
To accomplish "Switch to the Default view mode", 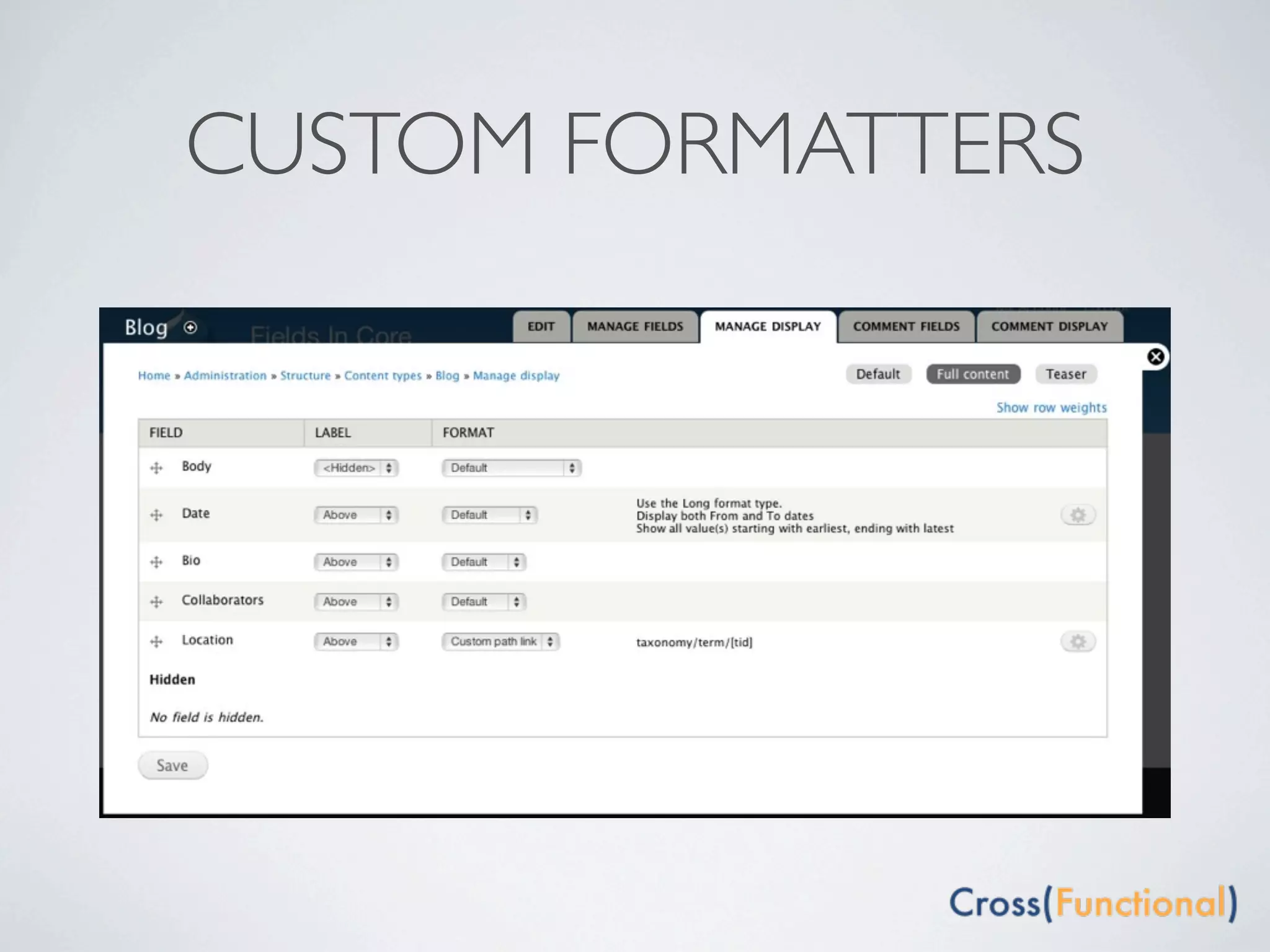I will (878, 374).
